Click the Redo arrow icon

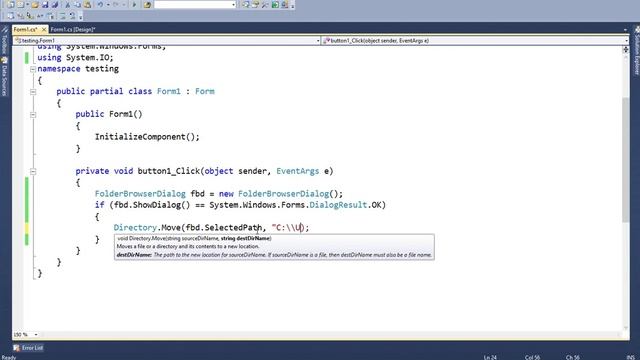(x=116, y=4)
